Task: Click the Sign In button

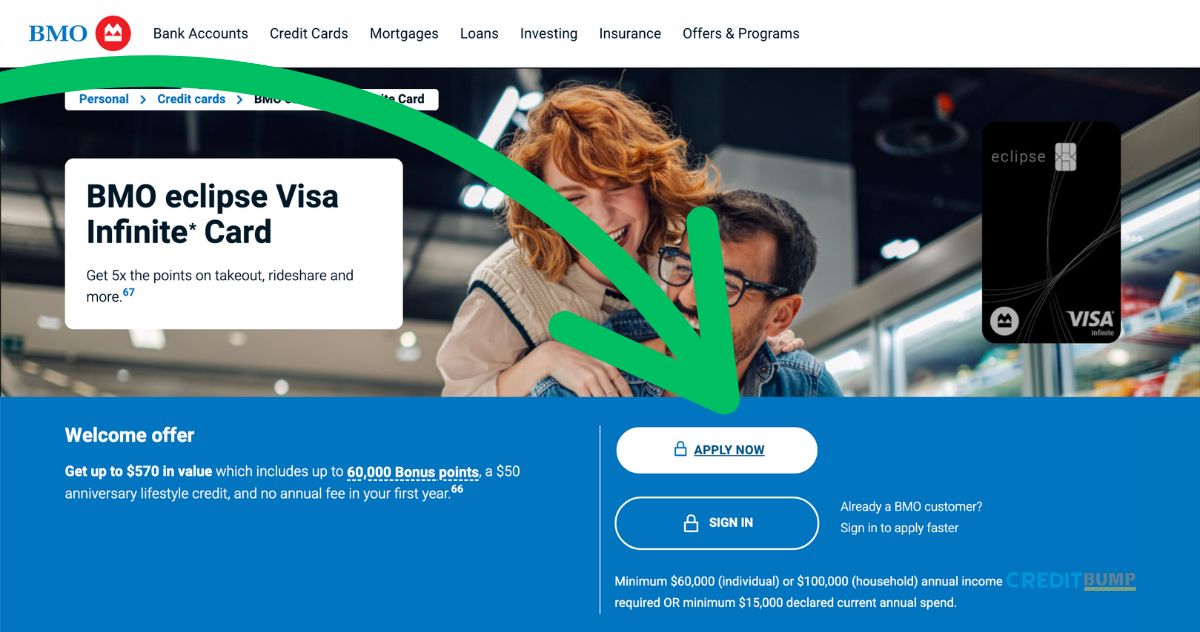Action: 717,523
